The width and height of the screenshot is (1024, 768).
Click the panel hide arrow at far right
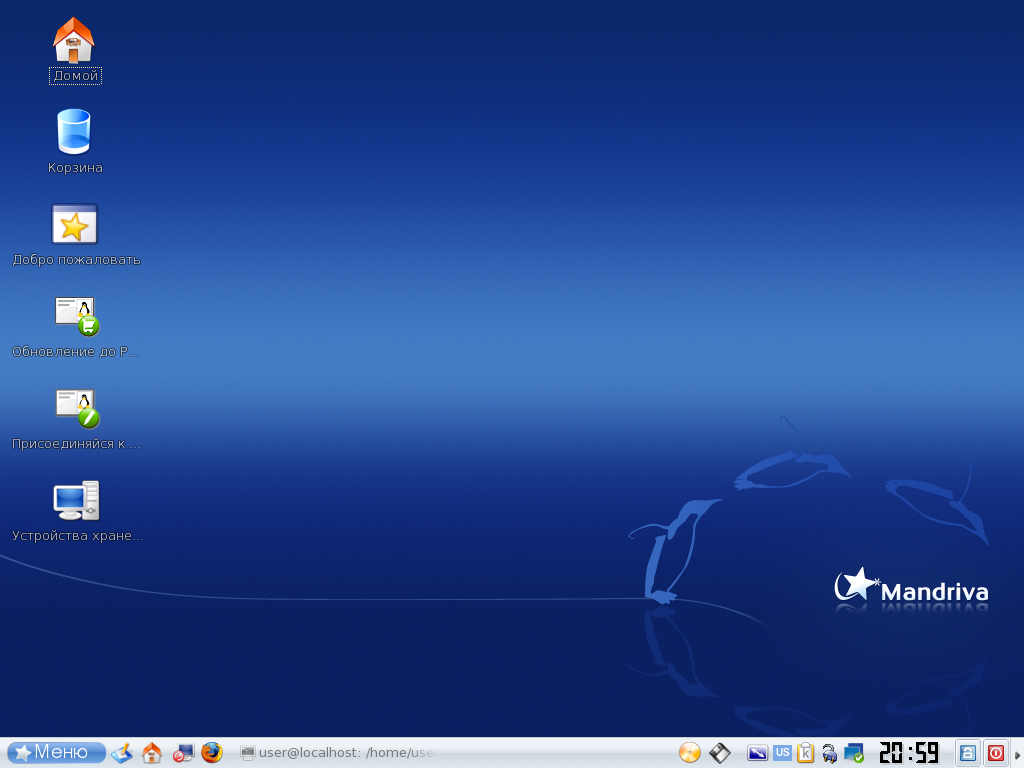(x=1017, y=755)
